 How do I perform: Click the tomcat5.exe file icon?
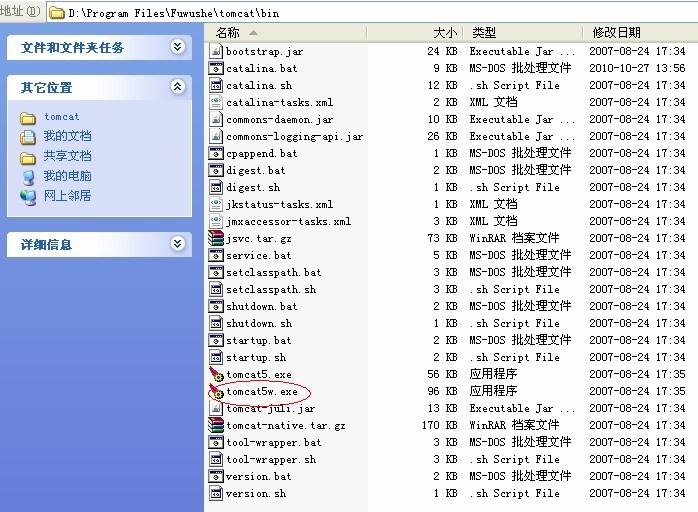[x=216, y=375]
